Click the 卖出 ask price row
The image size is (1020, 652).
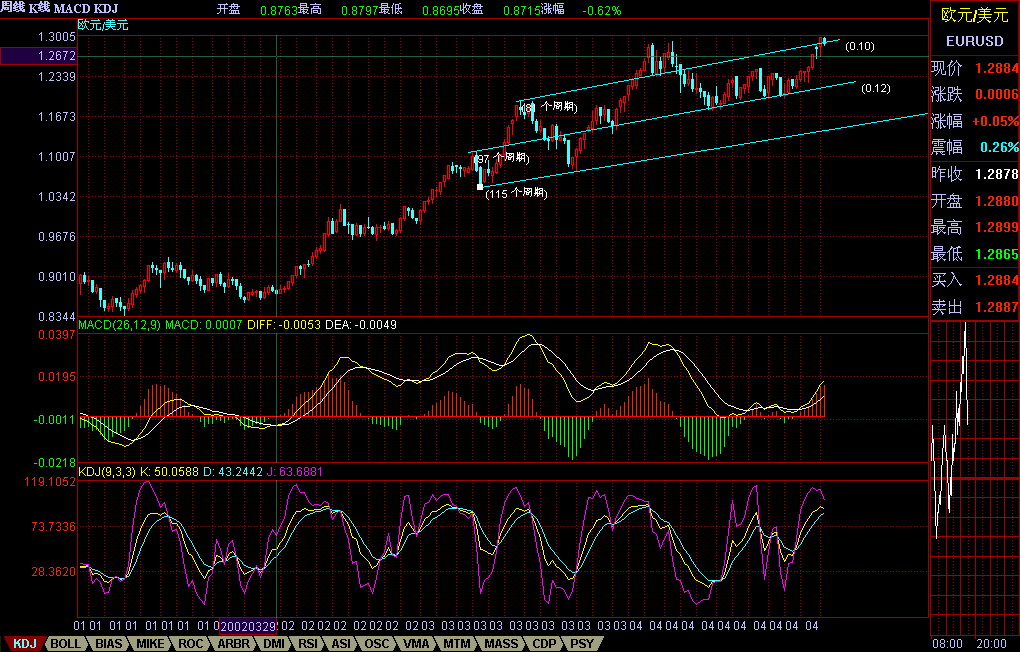(x=974, y=307)
